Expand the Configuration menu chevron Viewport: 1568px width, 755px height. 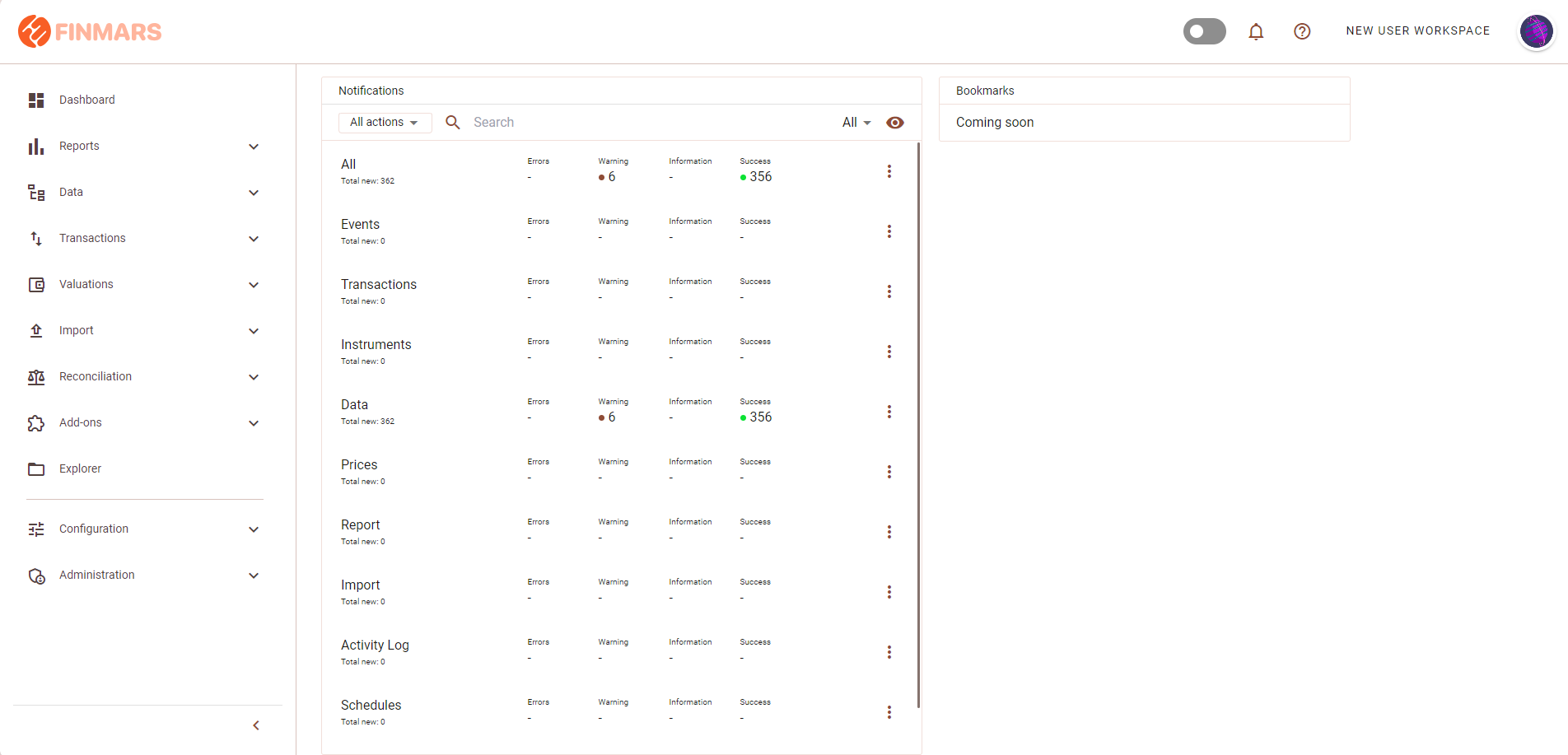point(254,529)
